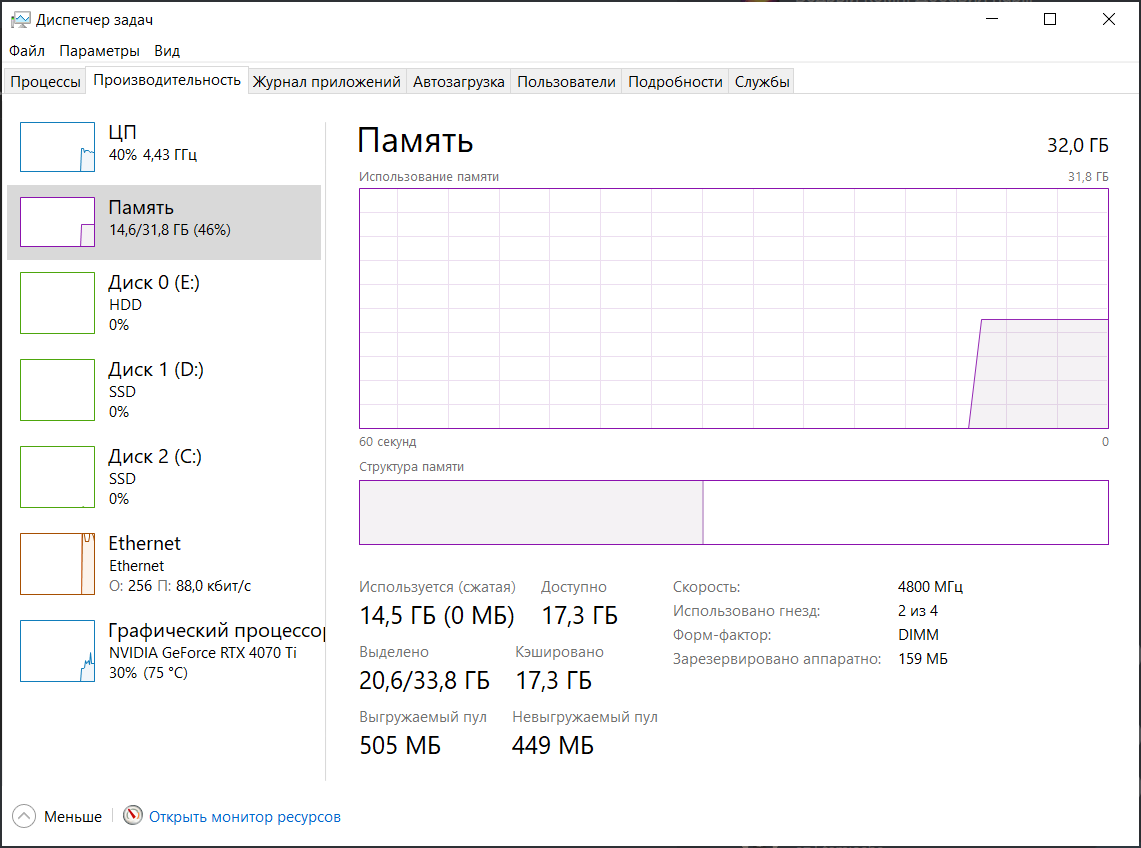Click the resource monitor icon

pyautogui.click(x=133, y=817)
